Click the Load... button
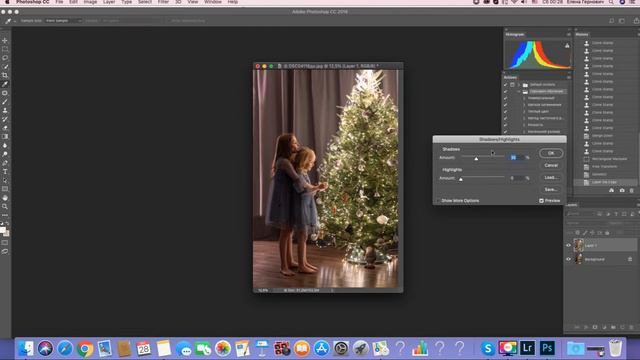 pyautogui.click(x=551, y=178)
